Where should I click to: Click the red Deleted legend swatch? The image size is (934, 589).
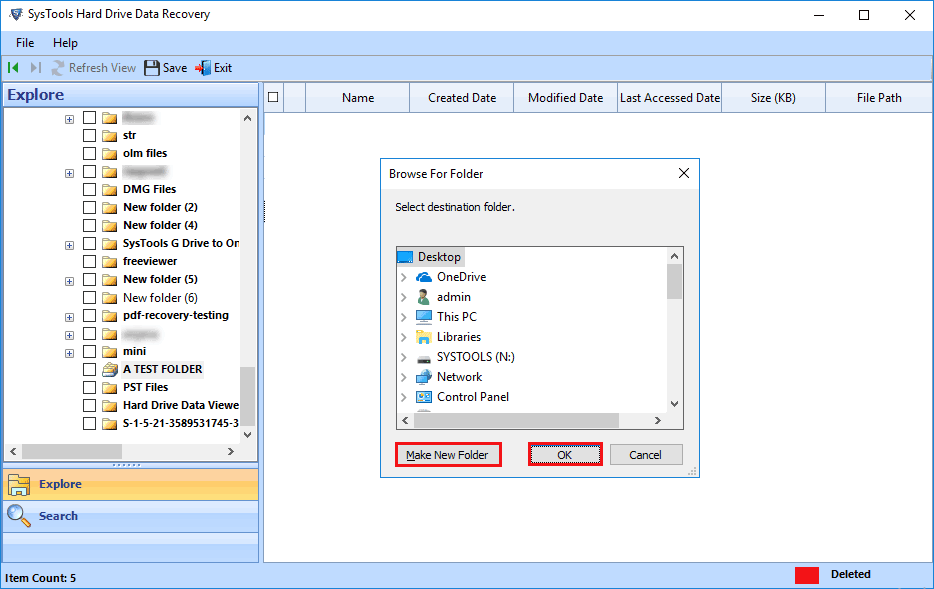pos(807,575)
